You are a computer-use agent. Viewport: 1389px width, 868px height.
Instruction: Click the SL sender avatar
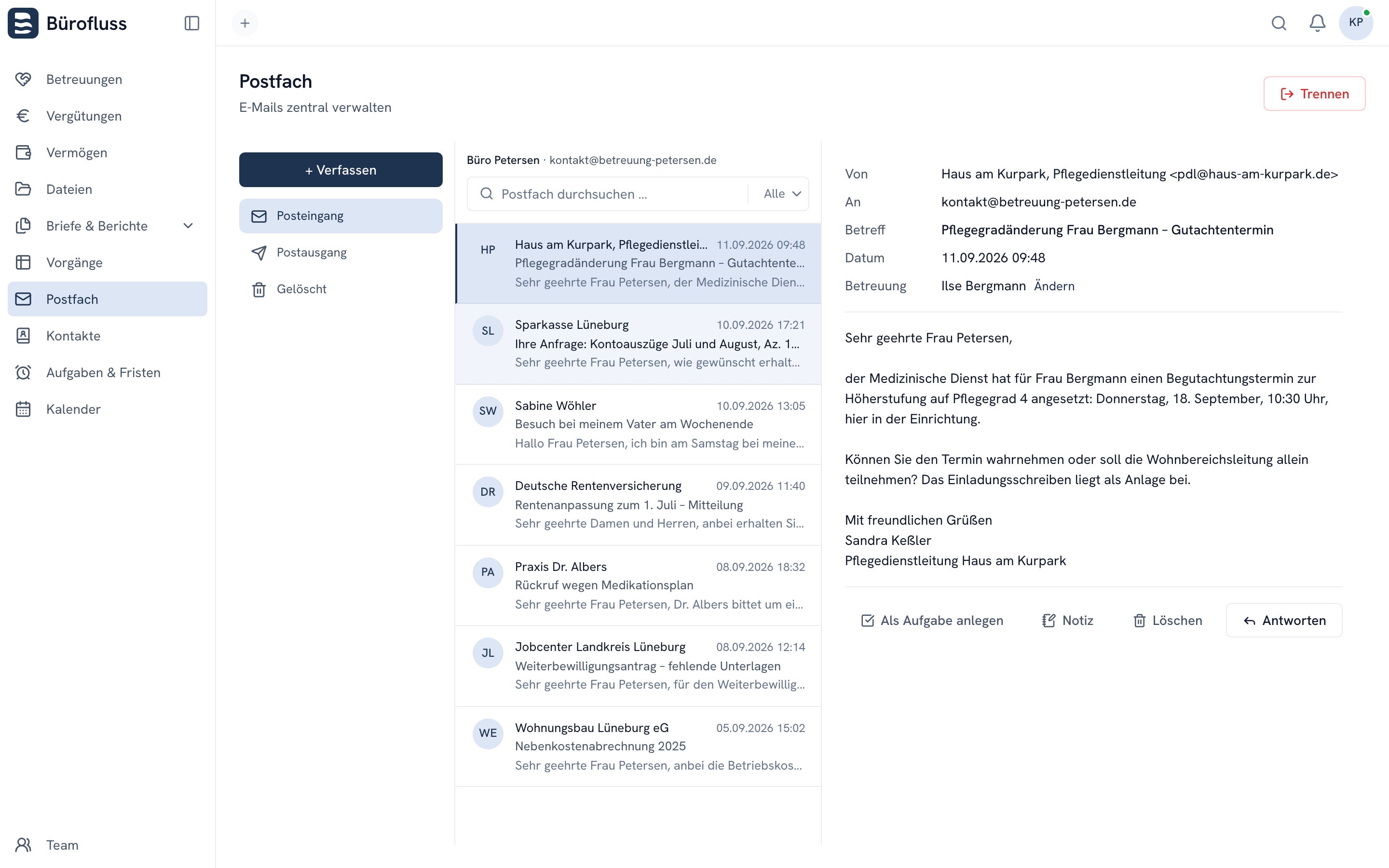[x=488, y=331]
